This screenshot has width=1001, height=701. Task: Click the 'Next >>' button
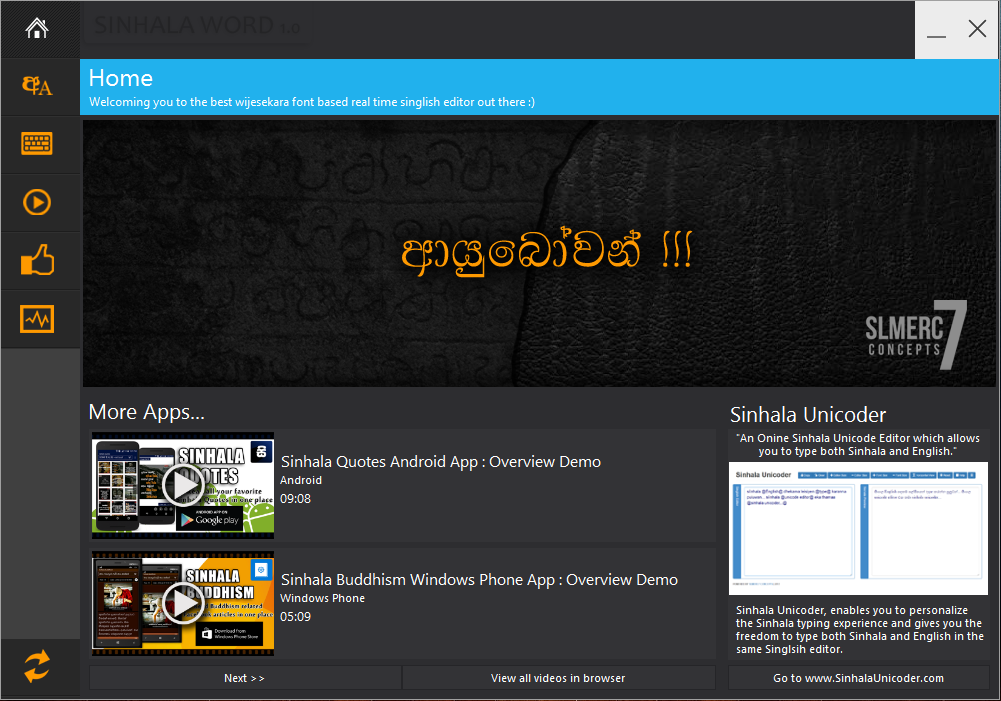(245, 678)
